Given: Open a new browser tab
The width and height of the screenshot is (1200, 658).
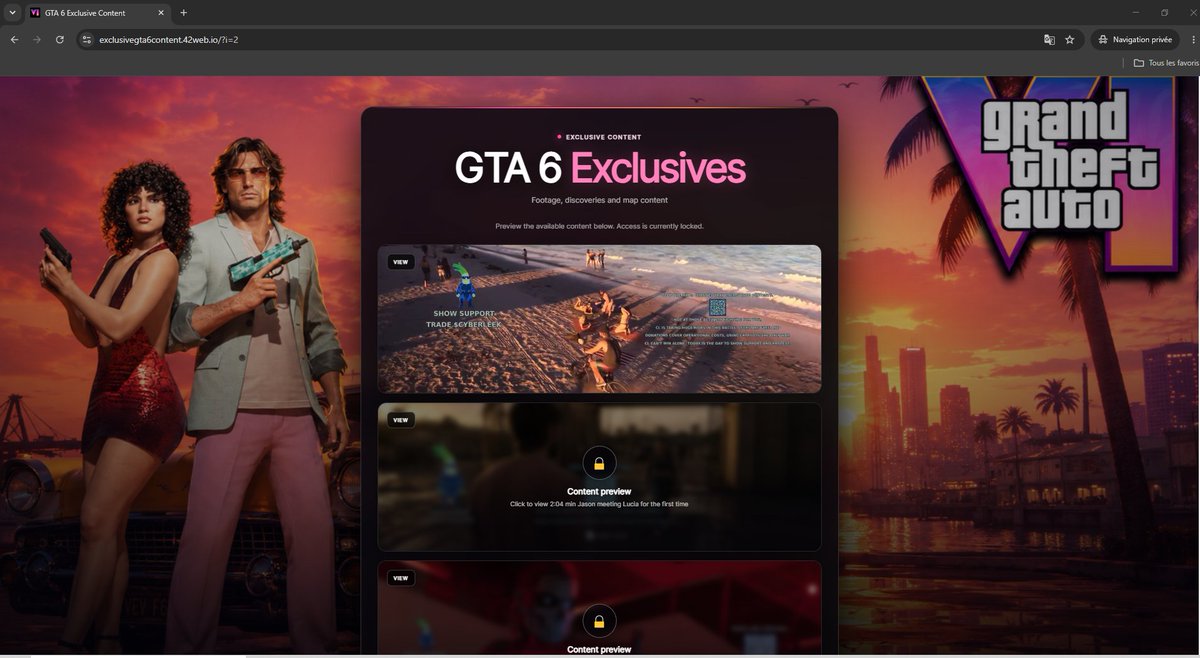Looking at the screenshot, I should click(x=183, y=13).
